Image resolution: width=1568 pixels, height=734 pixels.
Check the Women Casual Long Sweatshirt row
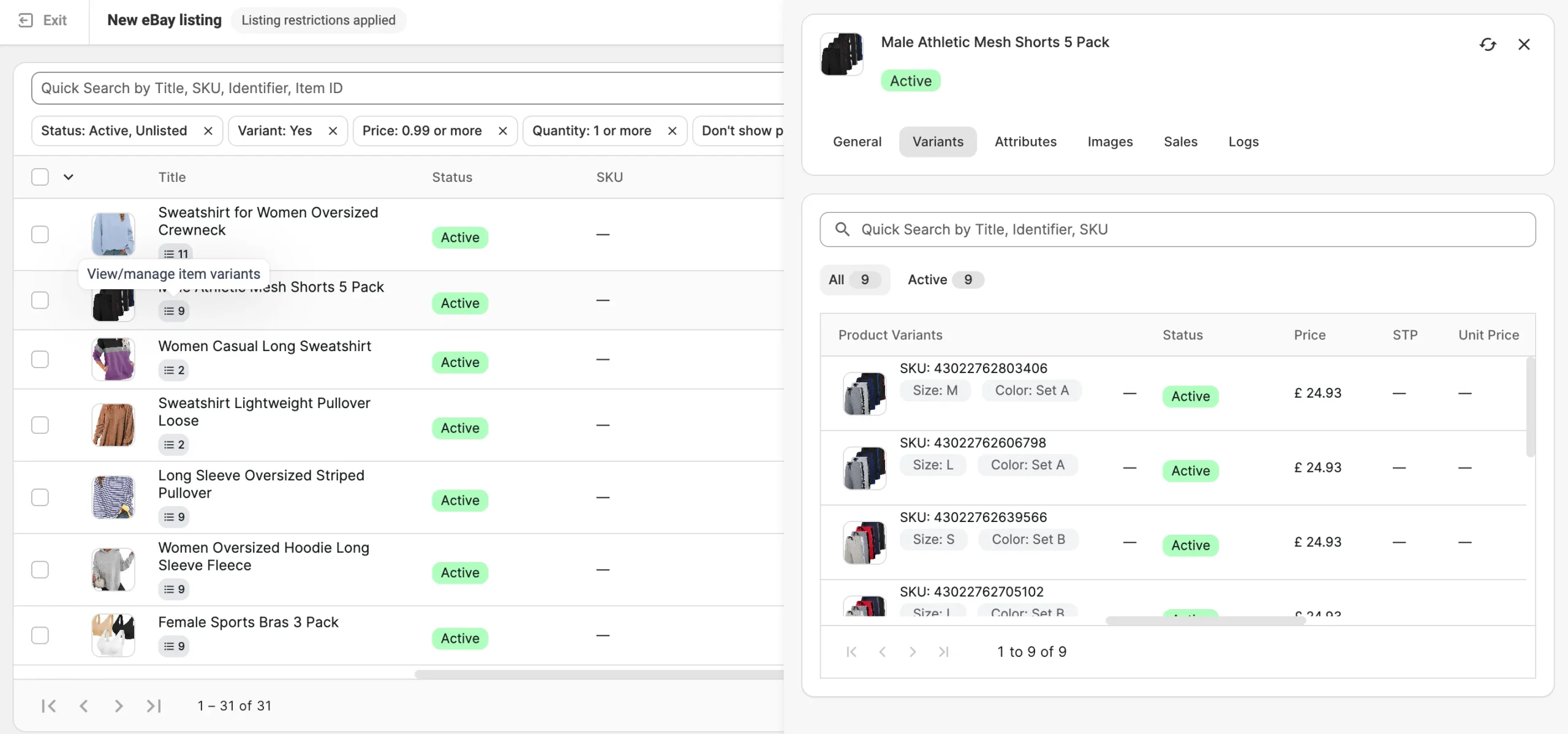[x=40, y=359]
